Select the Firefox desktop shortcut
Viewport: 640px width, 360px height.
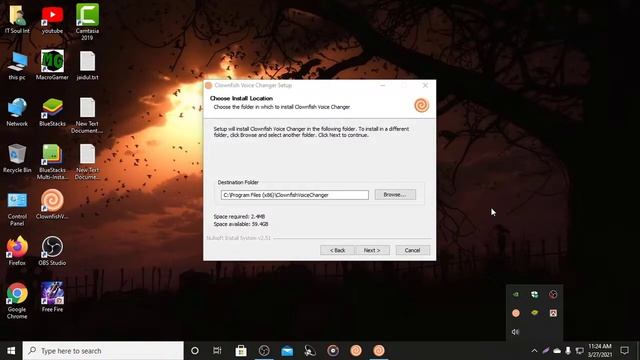[x=17, y=251]
